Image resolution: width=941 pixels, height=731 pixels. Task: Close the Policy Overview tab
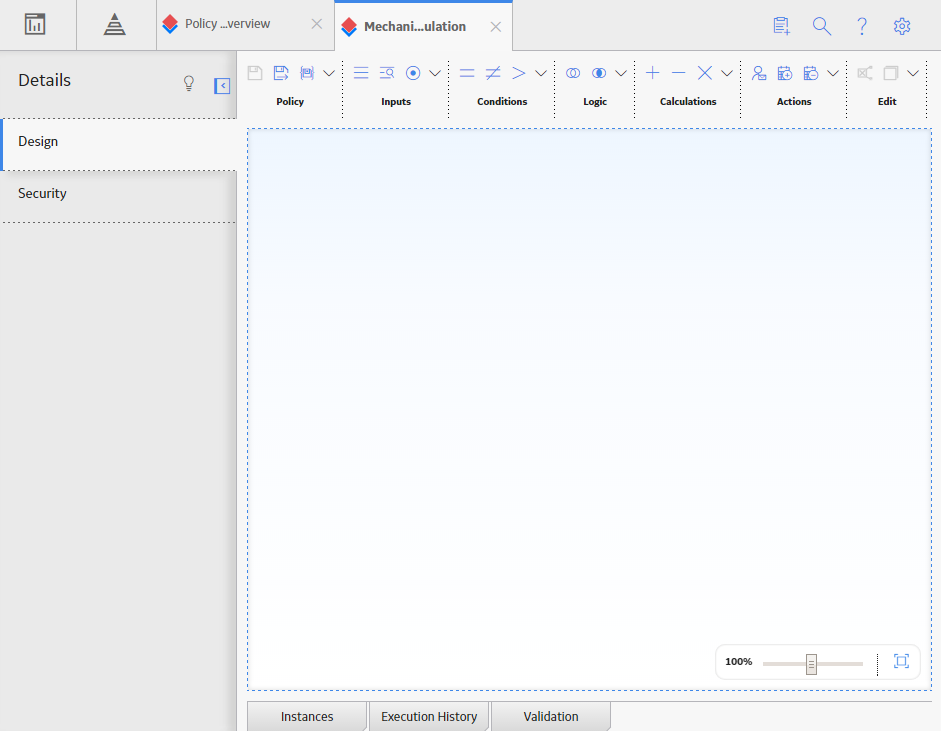click(317, 24)
